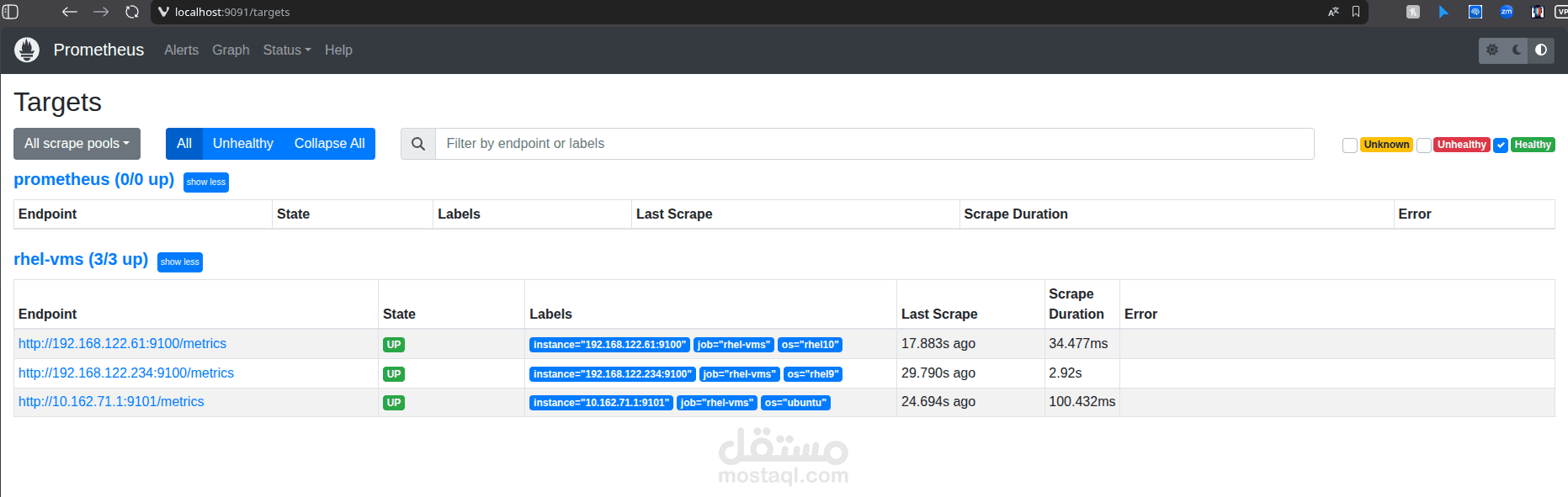The height and width of the screenshot is (497, 1568).
Task: Click the 34.477ms scrape duration value
Action: click(1078, 343)
